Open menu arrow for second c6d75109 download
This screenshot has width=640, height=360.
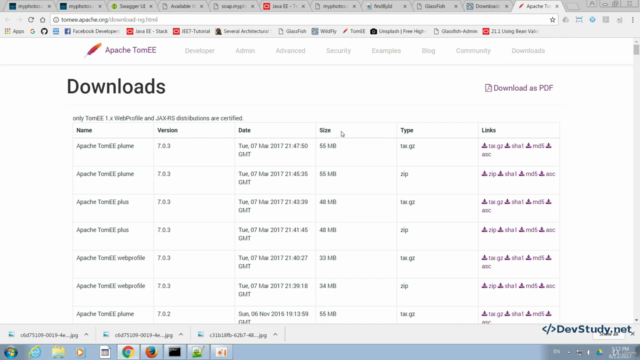coord(181,335)
